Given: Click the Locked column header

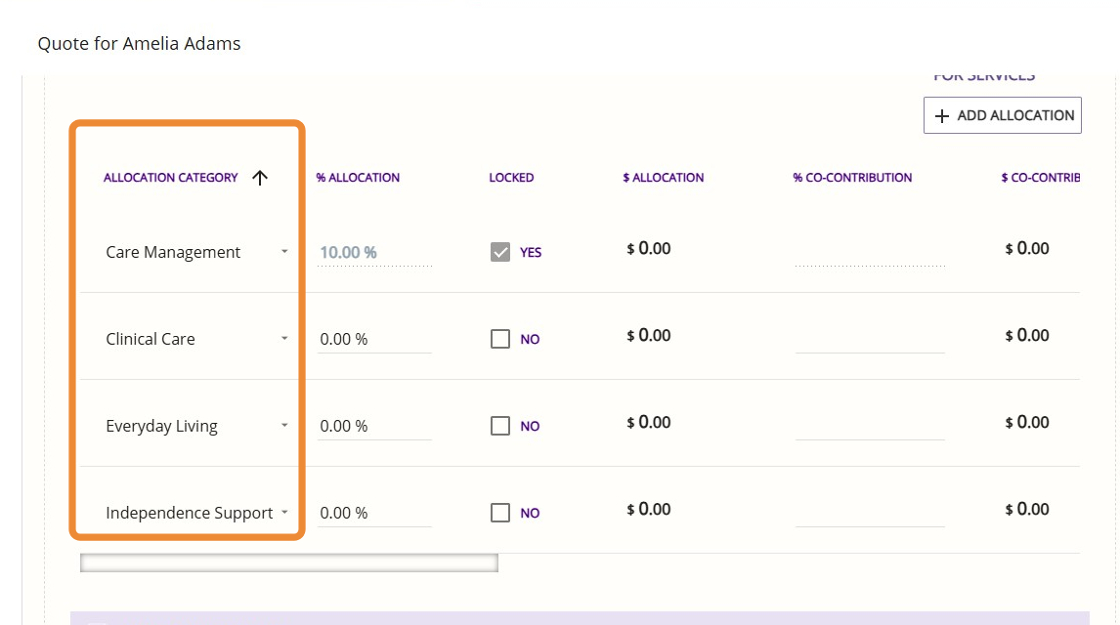Looking at the screenshot, I should coord(511,178).
